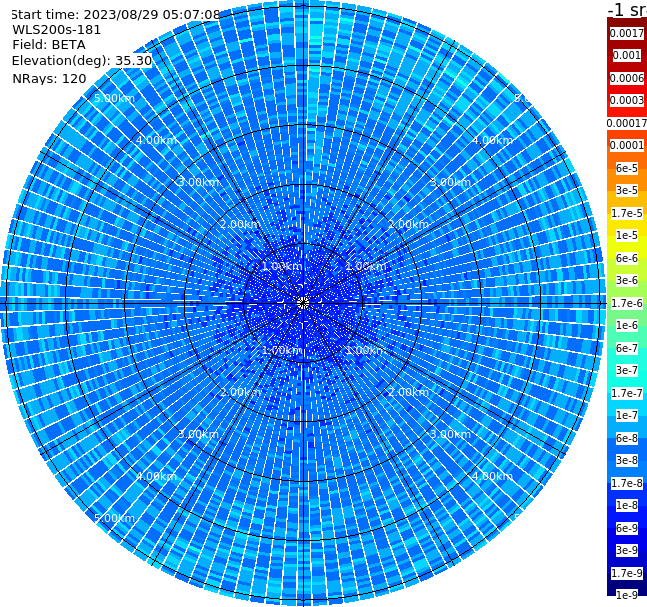Click the 0.001 colorbar label
Image resolution: width=647 pixels, height=607 pixels.
tap(627, 55)
